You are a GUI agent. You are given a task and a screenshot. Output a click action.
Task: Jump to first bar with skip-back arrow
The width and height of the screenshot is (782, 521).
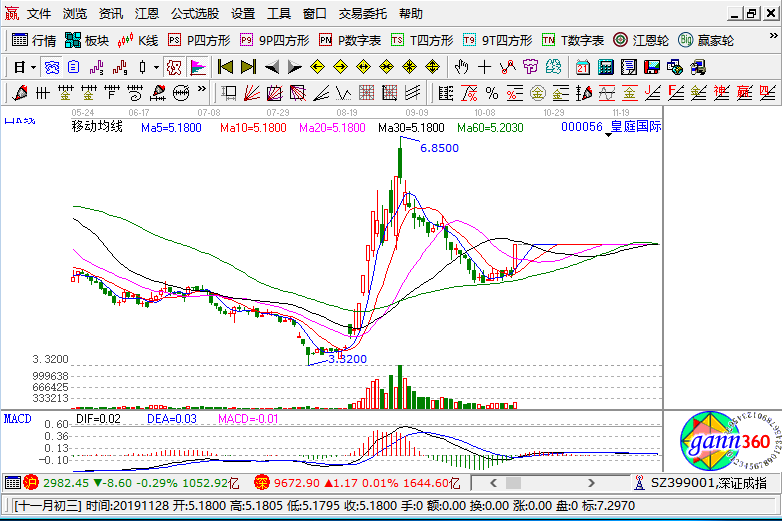(x=225, y=67)
